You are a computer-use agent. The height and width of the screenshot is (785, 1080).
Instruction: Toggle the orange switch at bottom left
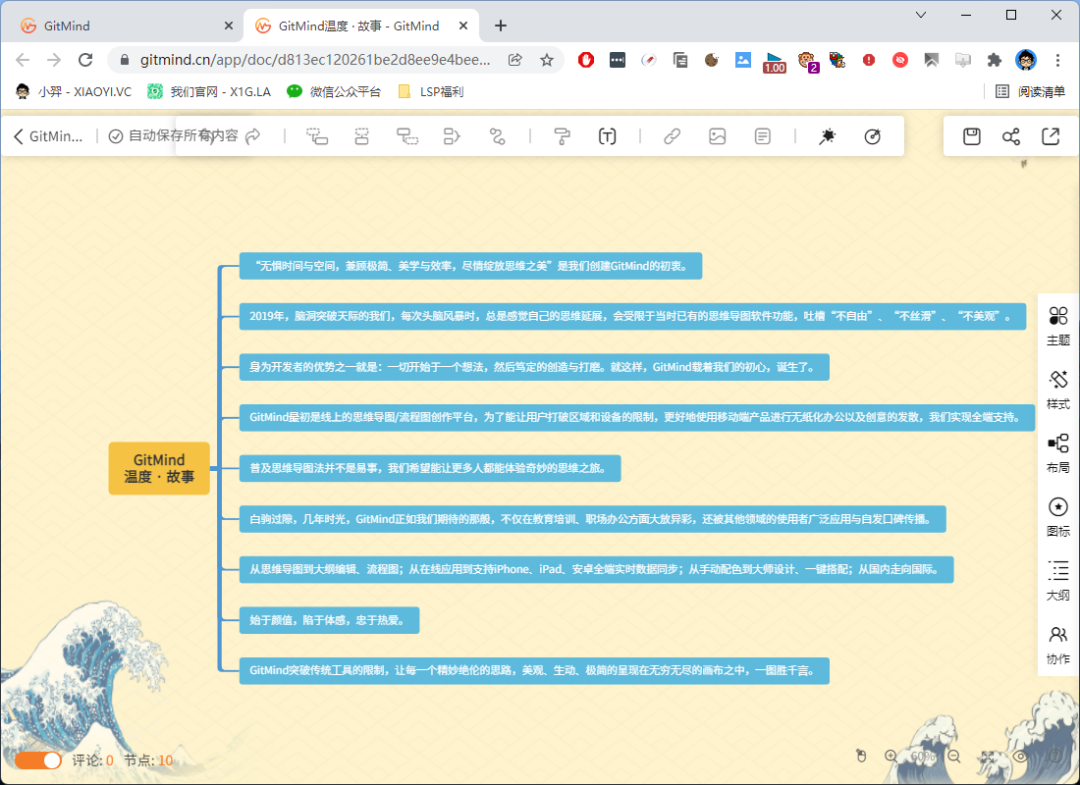[38, 760]
